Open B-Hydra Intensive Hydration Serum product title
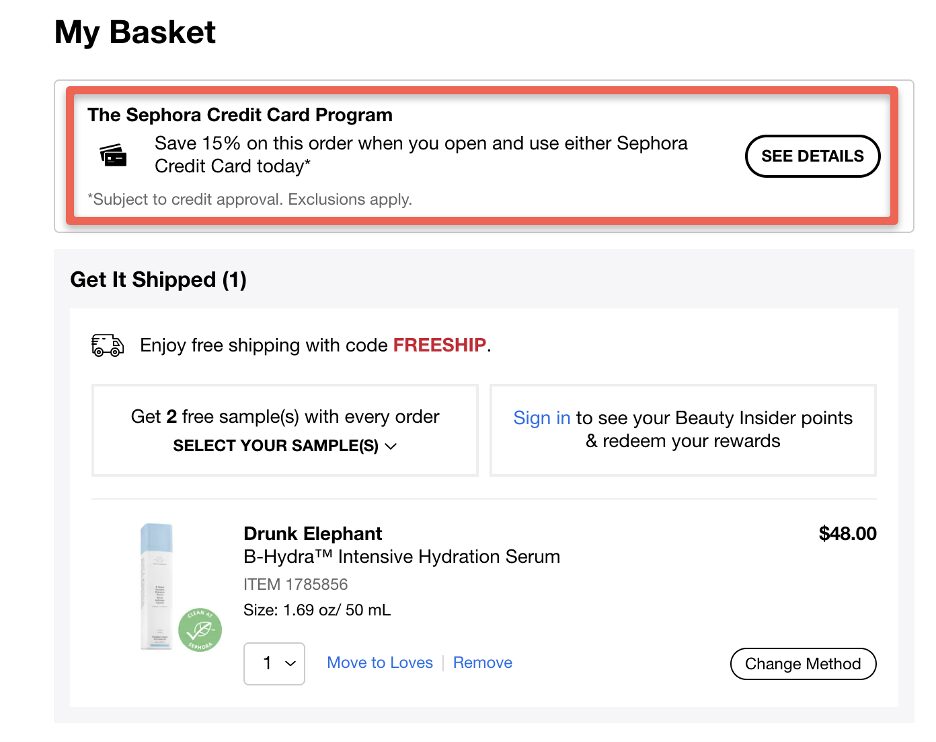The image size is (936, 742). tap(401, 556)
